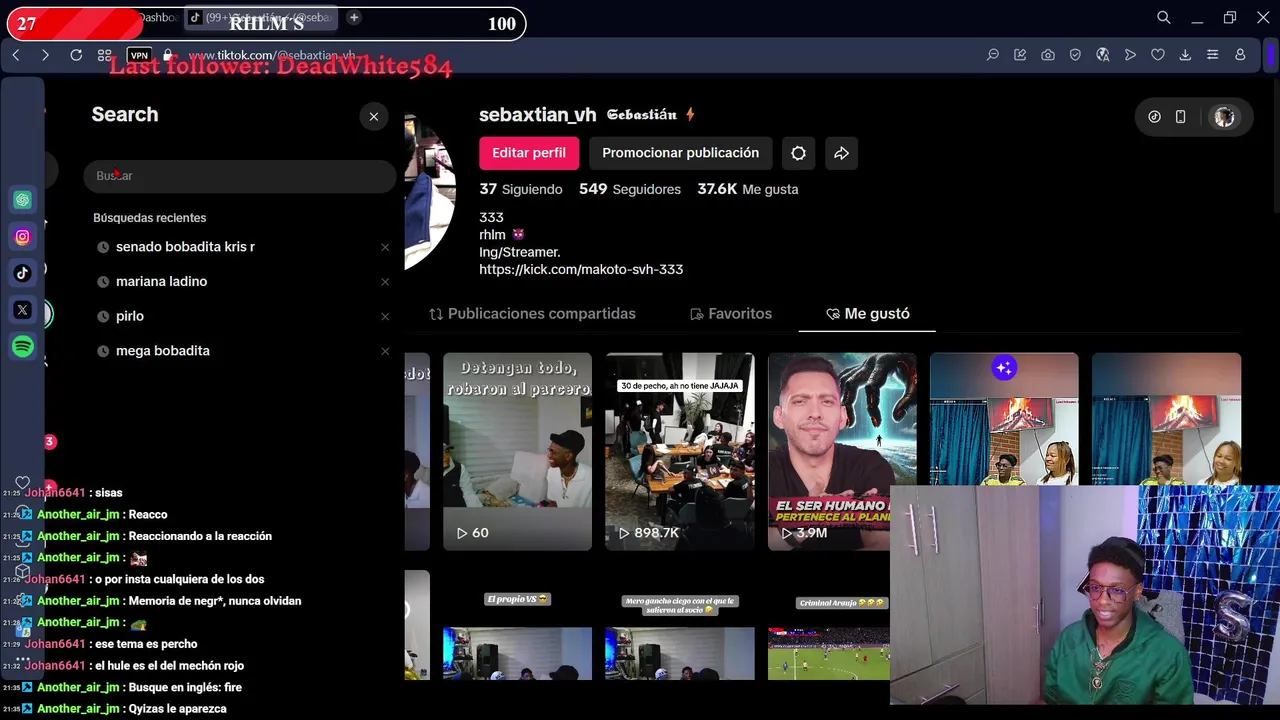Screen dimensions: 1280x720
Task: Share profile with arrow icon
Action: 842,153
